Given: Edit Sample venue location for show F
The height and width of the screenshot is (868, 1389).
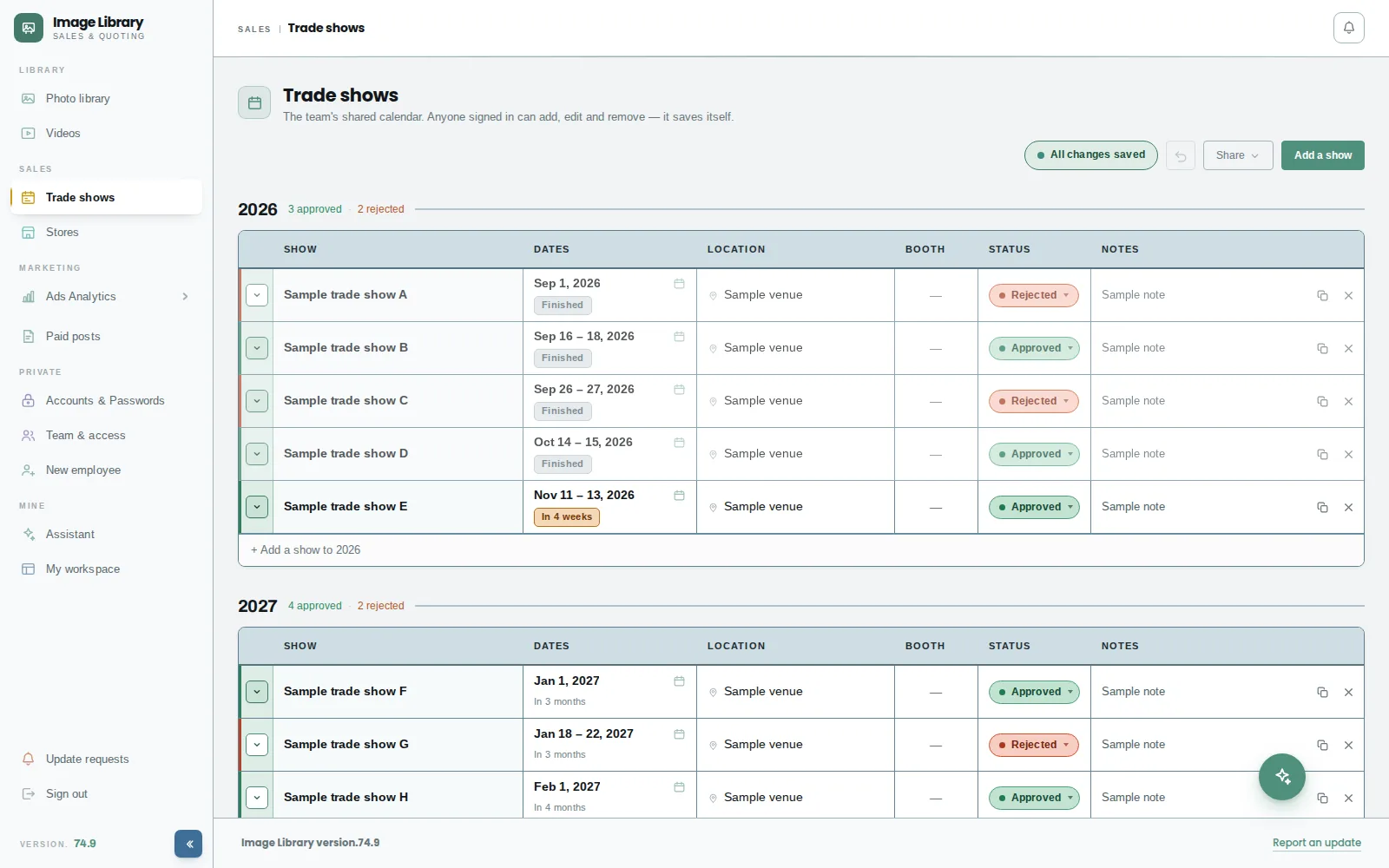Looking at the screenshot, I should pyautogui.click(x=763, y=692).
